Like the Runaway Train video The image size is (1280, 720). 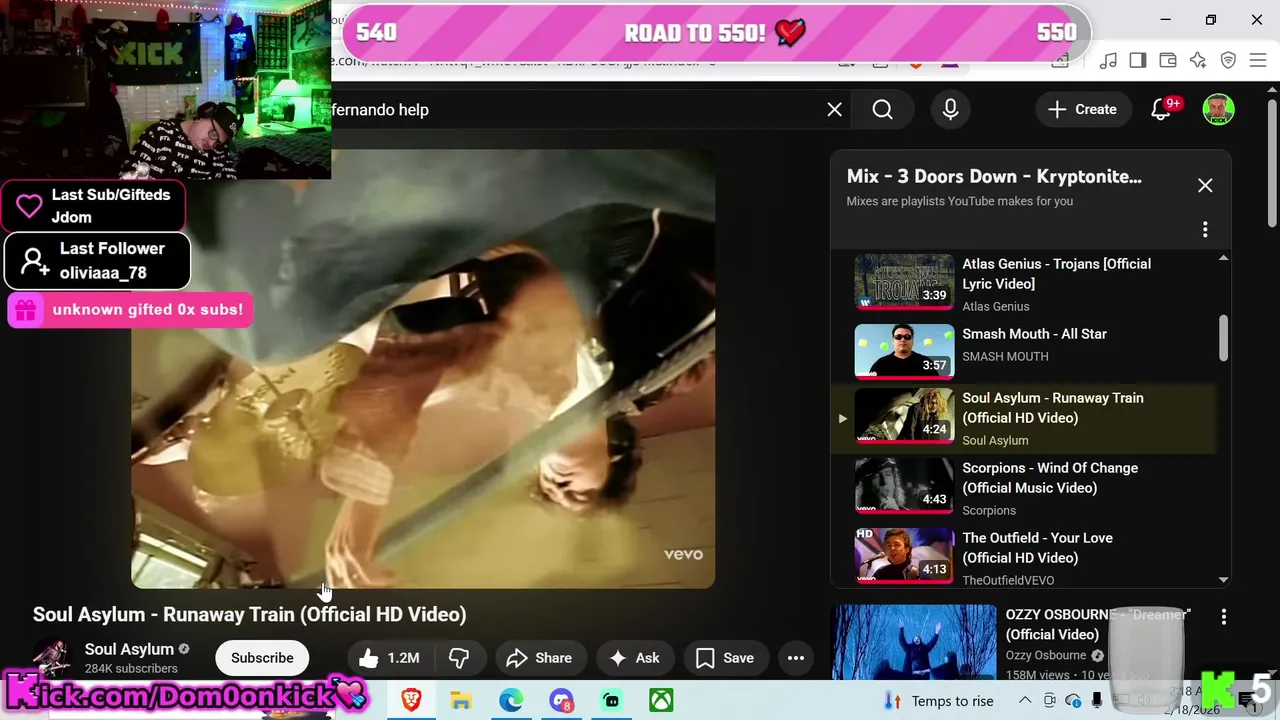point(390,658)
